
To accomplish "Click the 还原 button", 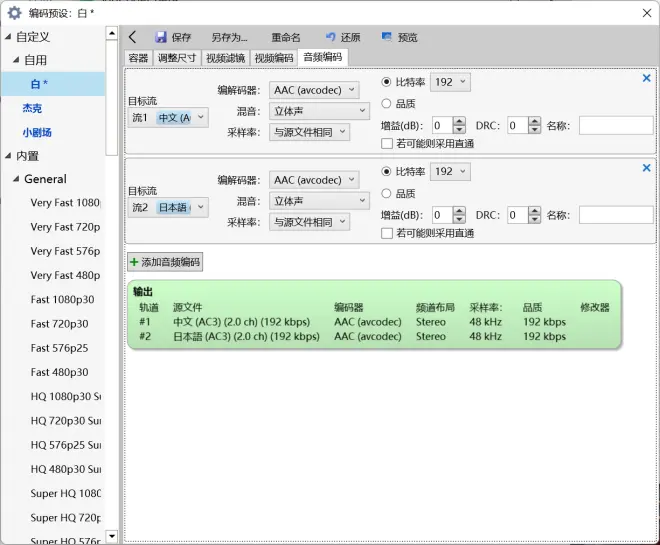I will 343,37.
